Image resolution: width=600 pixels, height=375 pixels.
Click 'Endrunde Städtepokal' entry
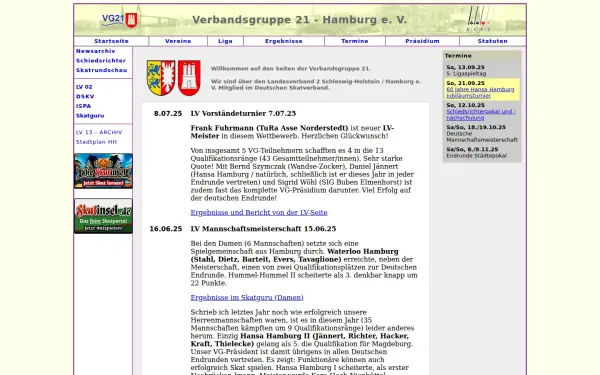(476, 156)
